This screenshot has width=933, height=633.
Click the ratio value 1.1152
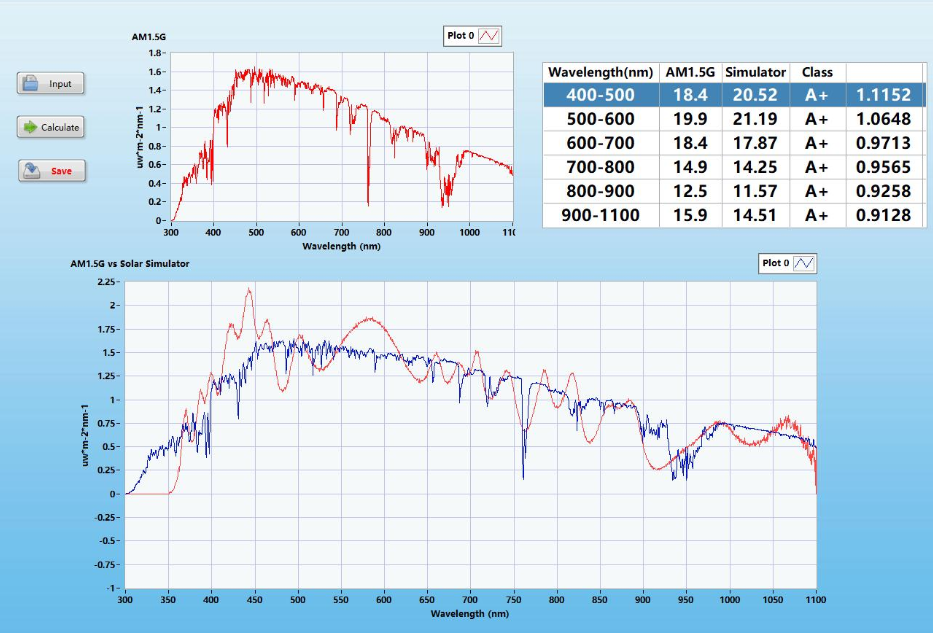pyautogui.click(x=884, y=95)
